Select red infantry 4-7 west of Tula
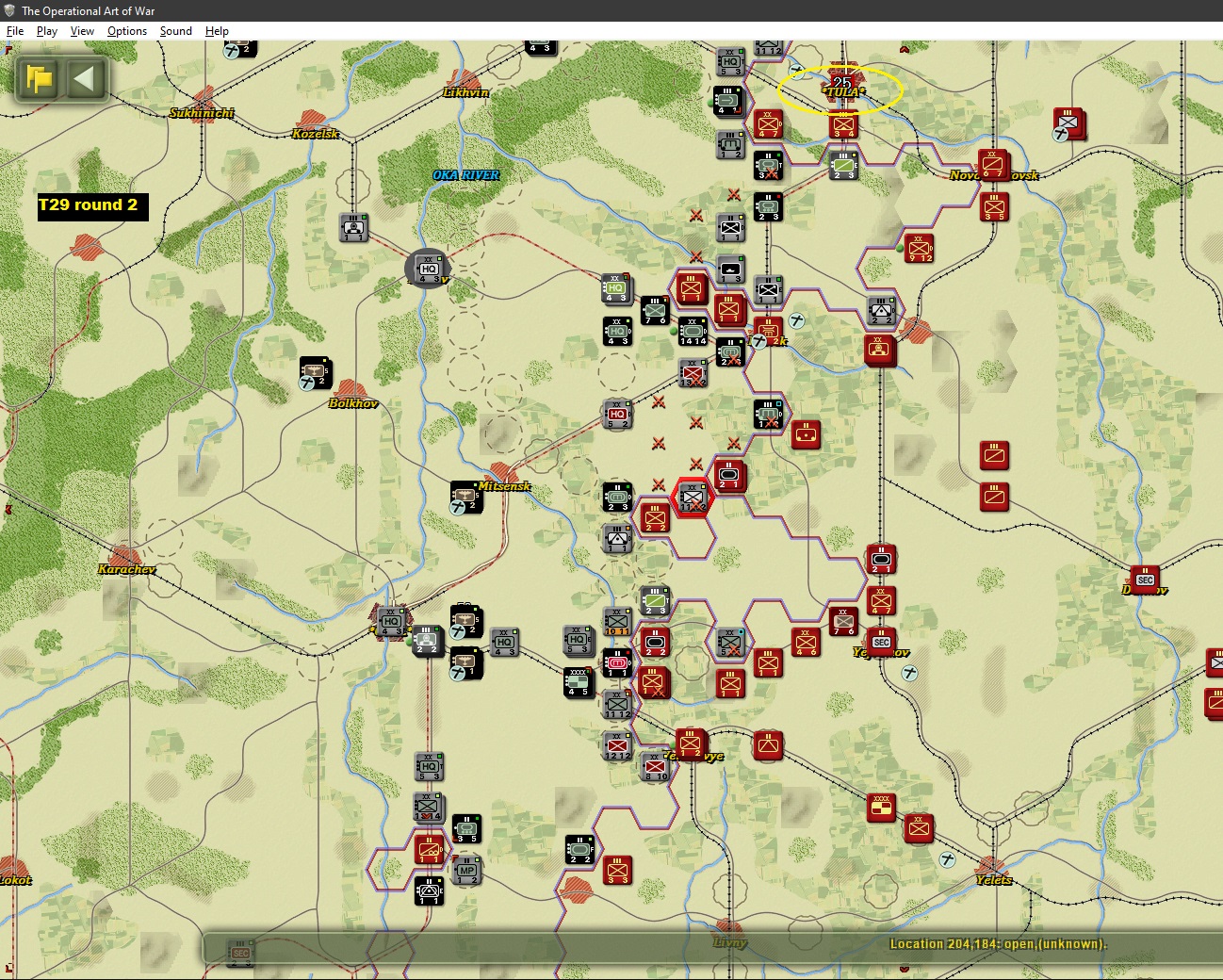This screenshot has height=980, width=1223. (x=768, y=123)
